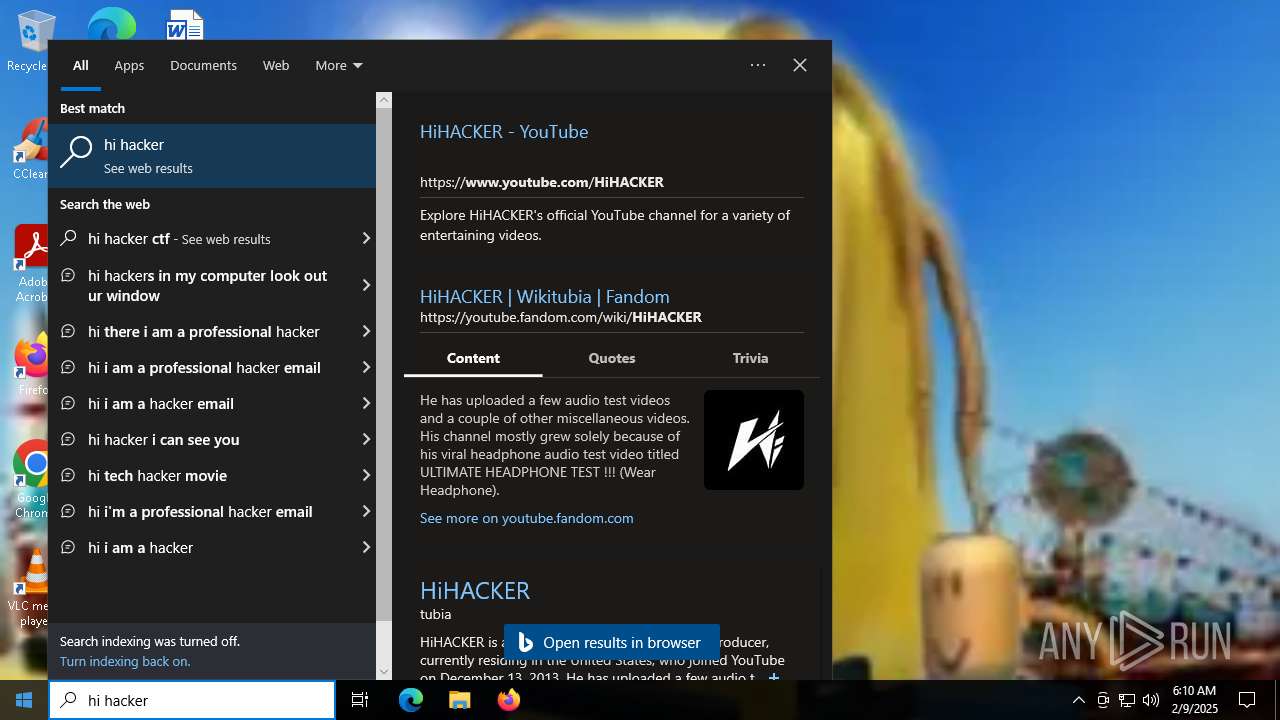Open the Firefox desktop shortcut
The height and width of the screenshot is (720, 1280).
pyautogui.click(x=31, y=365)
